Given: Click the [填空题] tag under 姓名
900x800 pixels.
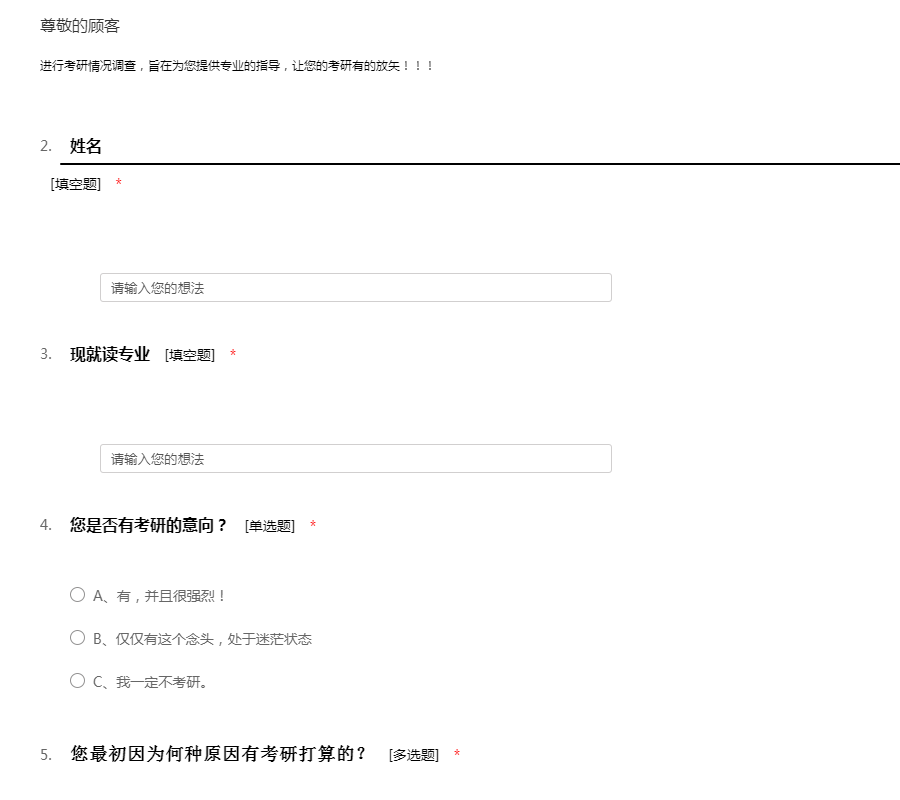Looking at the screenshot, I should click(76, 184).
